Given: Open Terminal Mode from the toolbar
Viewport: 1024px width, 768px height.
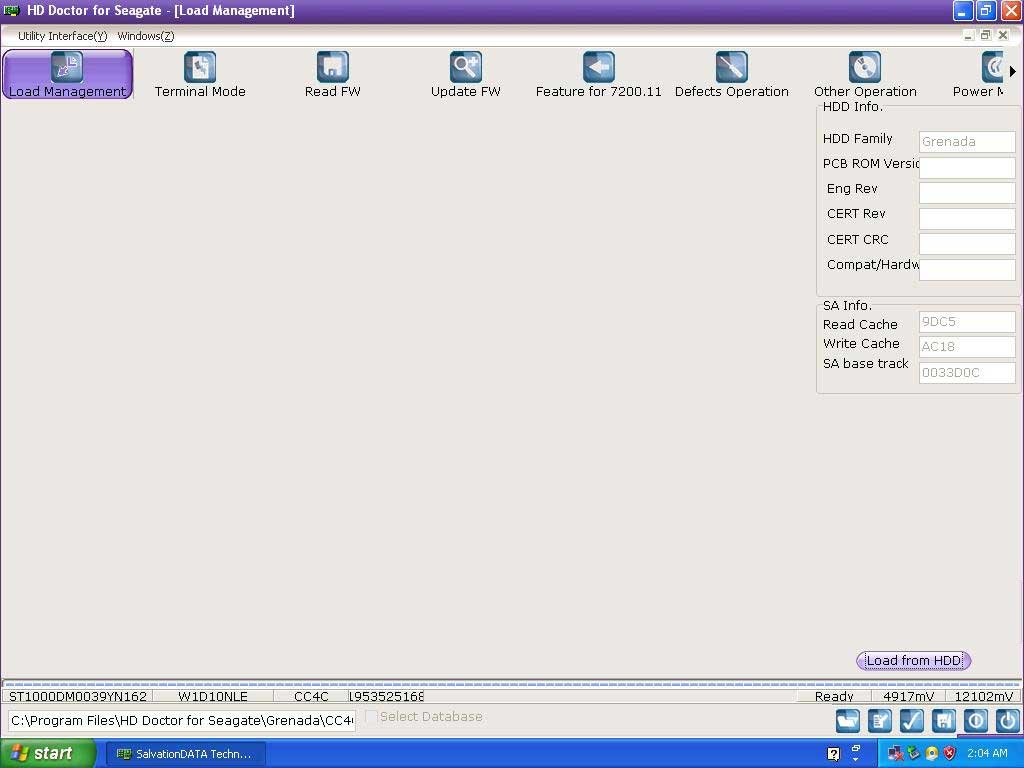Looking at the screenshot, I should coord(200,74).
